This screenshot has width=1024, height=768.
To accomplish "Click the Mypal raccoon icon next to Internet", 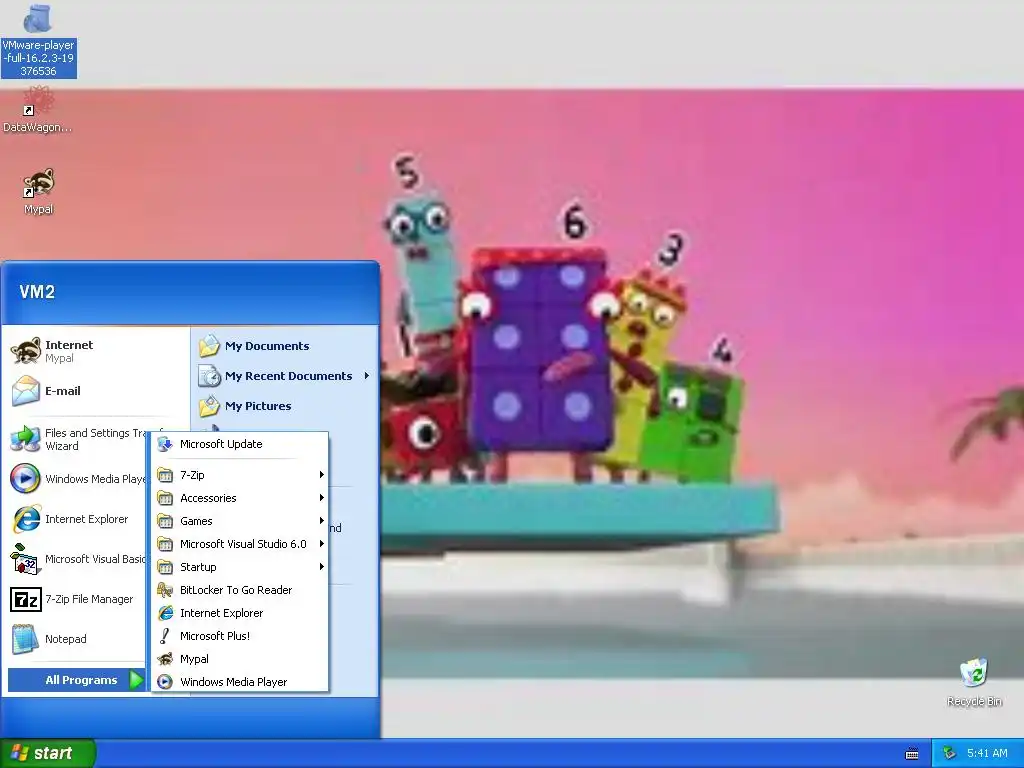I will point(25,351).
